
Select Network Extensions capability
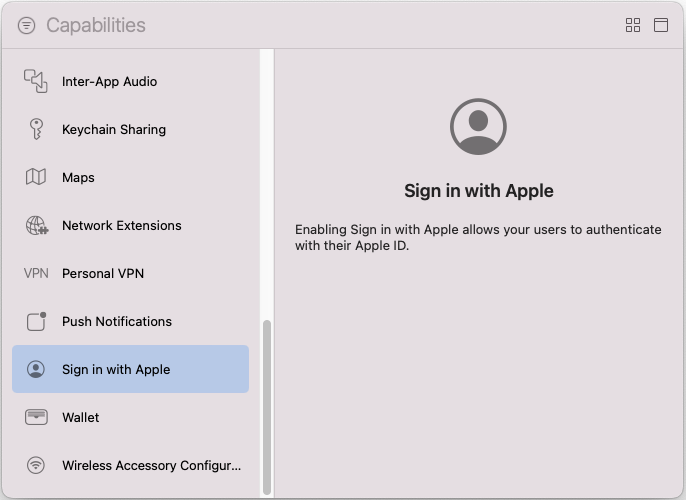[x=130, y=225]
